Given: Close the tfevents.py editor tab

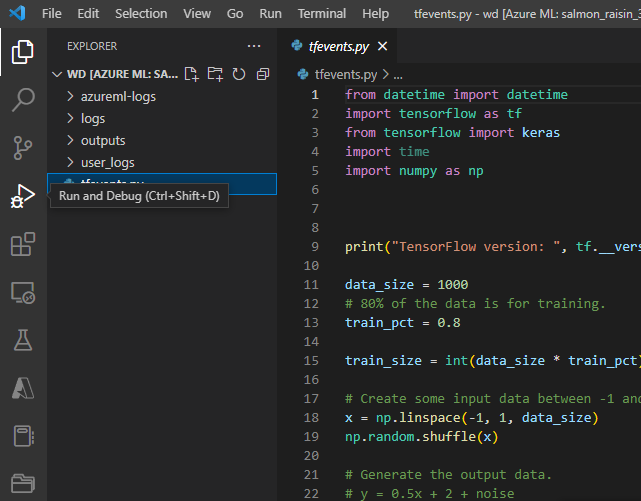Looking at the screenshot, I should click(383, 46).
